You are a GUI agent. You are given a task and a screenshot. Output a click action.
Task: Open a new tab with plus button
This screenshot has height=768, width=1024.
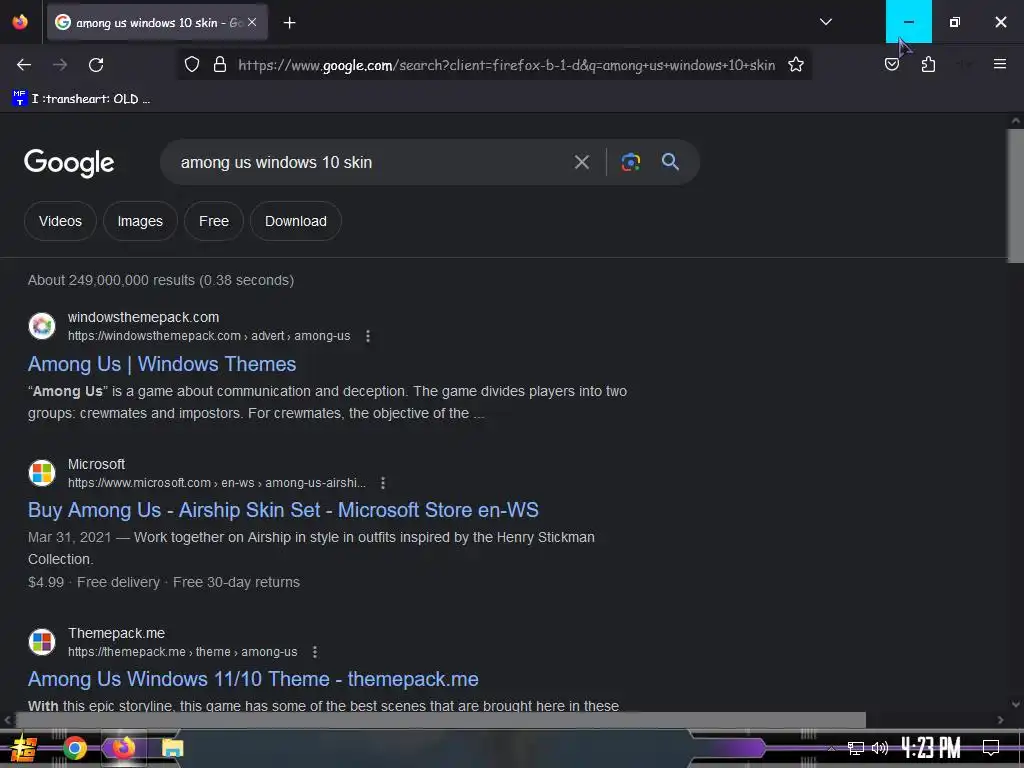(x=289, y=23)
